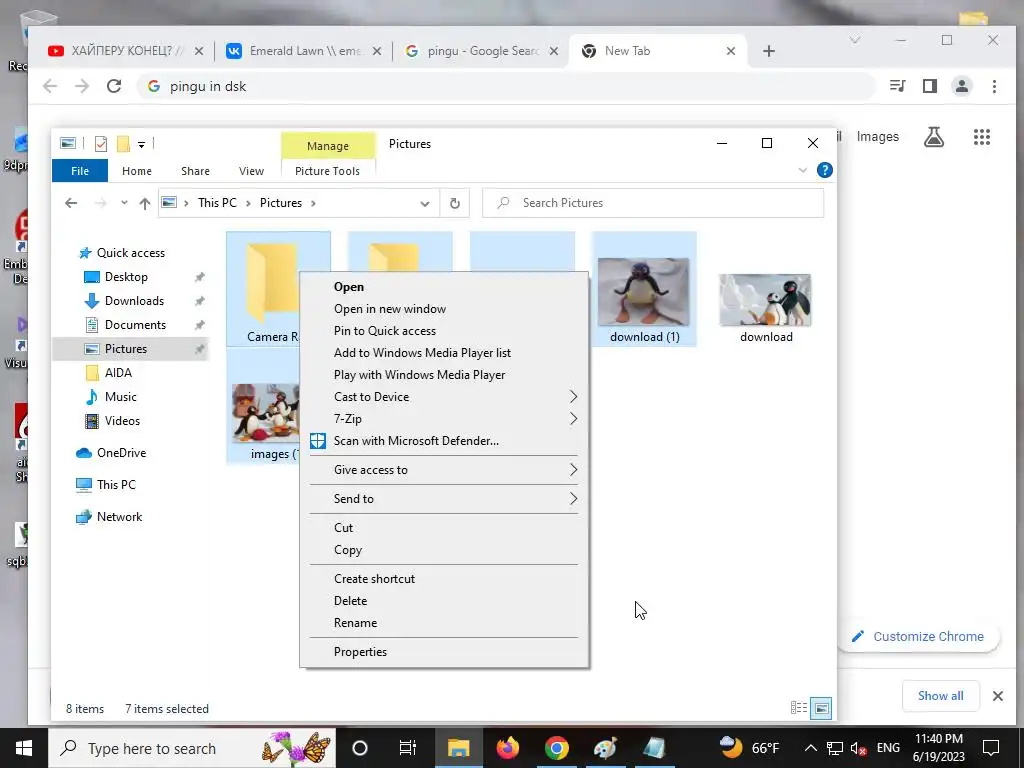Switch to the pingu Google Search tab

coord(482,51)
